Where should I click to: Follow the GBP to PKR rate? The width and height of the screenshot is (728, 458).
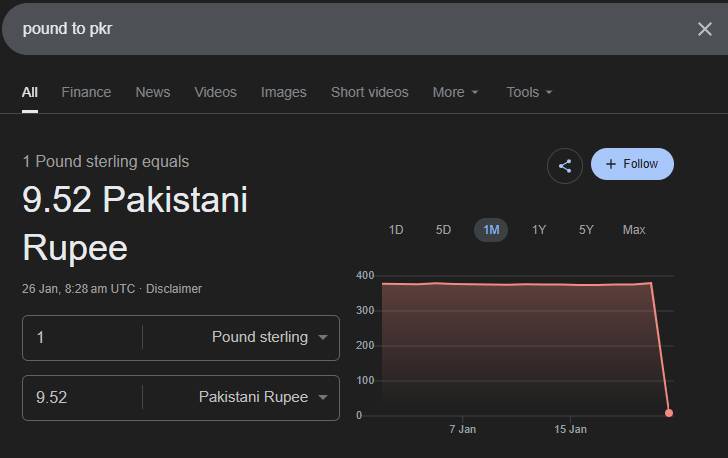(632, 164)
